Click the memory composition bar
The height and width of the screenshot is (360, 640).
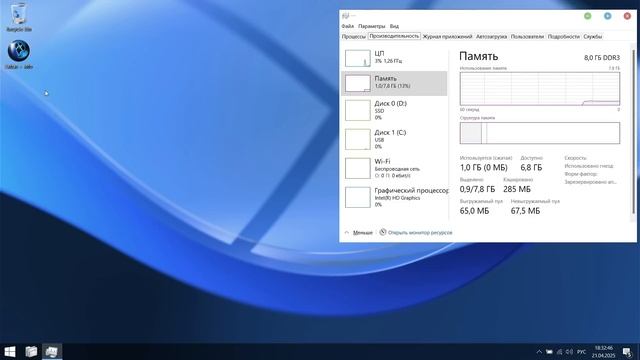[540, 133]
